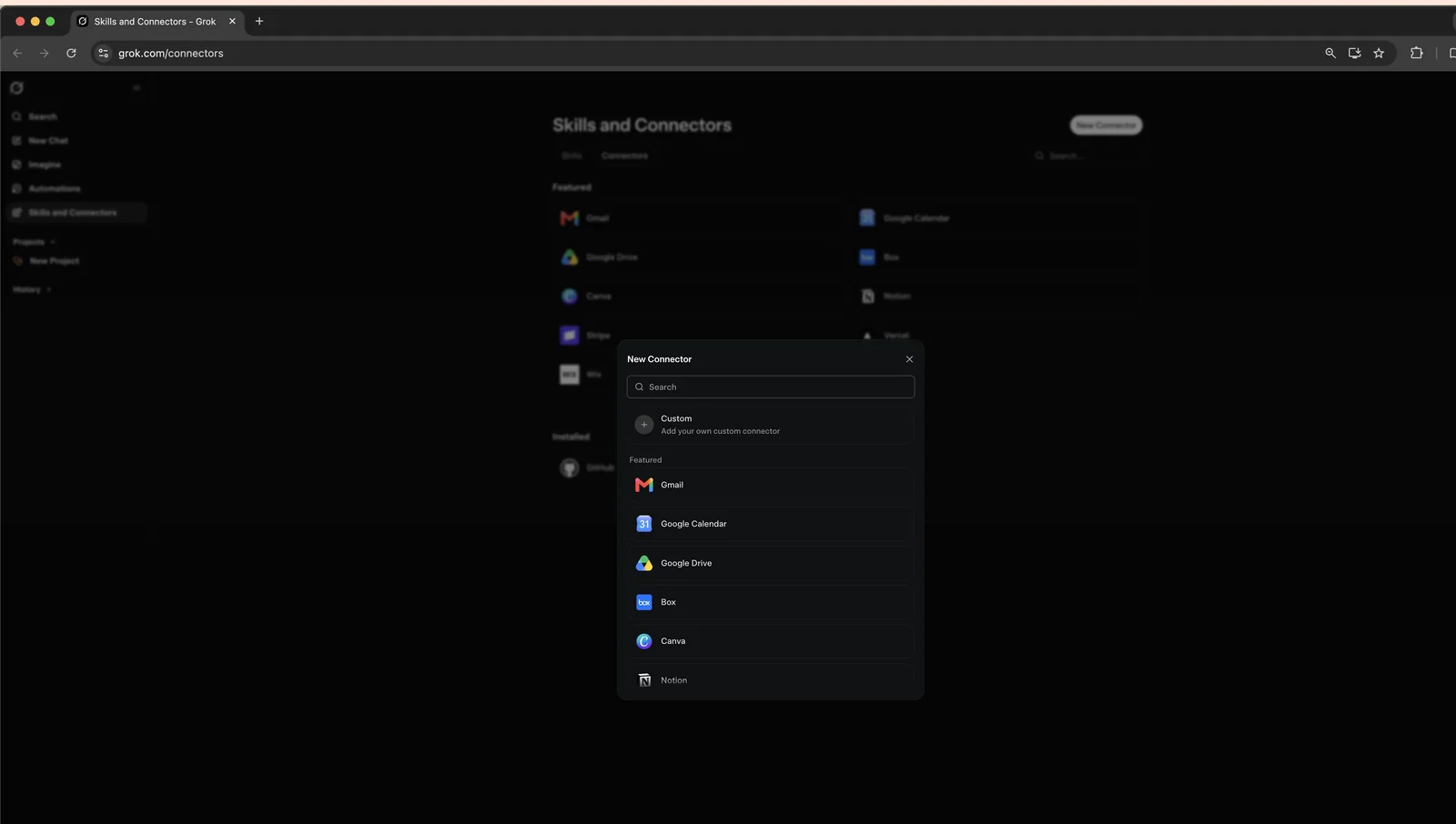This screenshot has width=1456, height=824.
Task: Click the Notion label in the dialog
Action: [x=673, y=680]
